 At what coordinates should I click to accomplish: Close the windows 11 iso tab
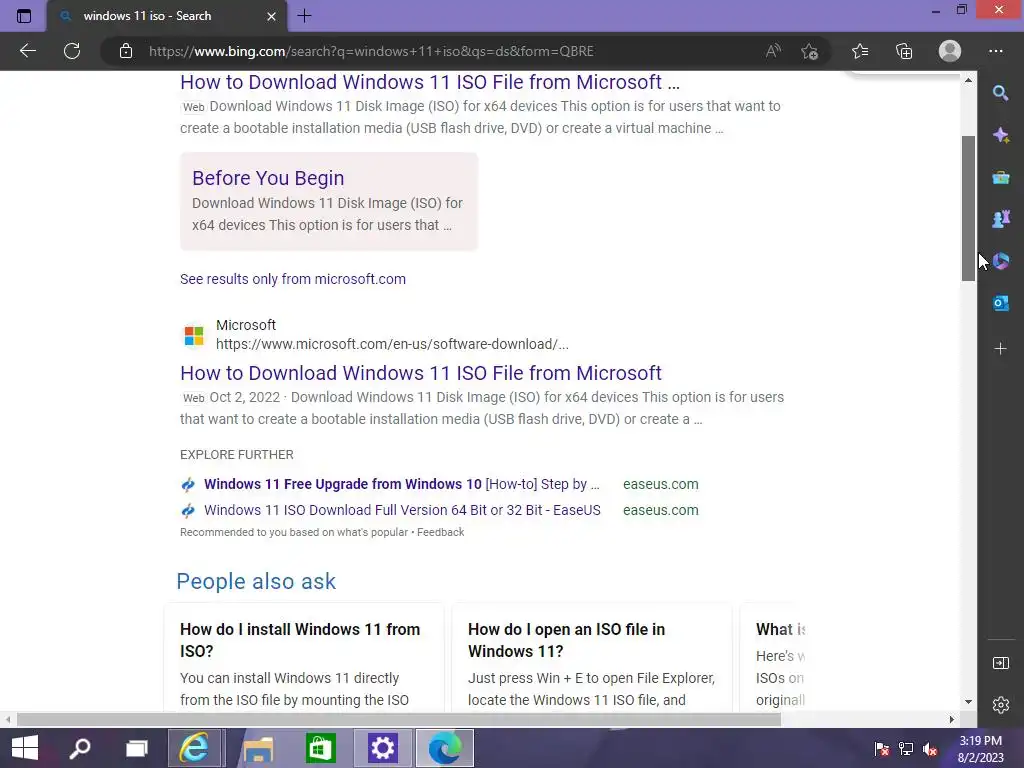tap(271, 16)
